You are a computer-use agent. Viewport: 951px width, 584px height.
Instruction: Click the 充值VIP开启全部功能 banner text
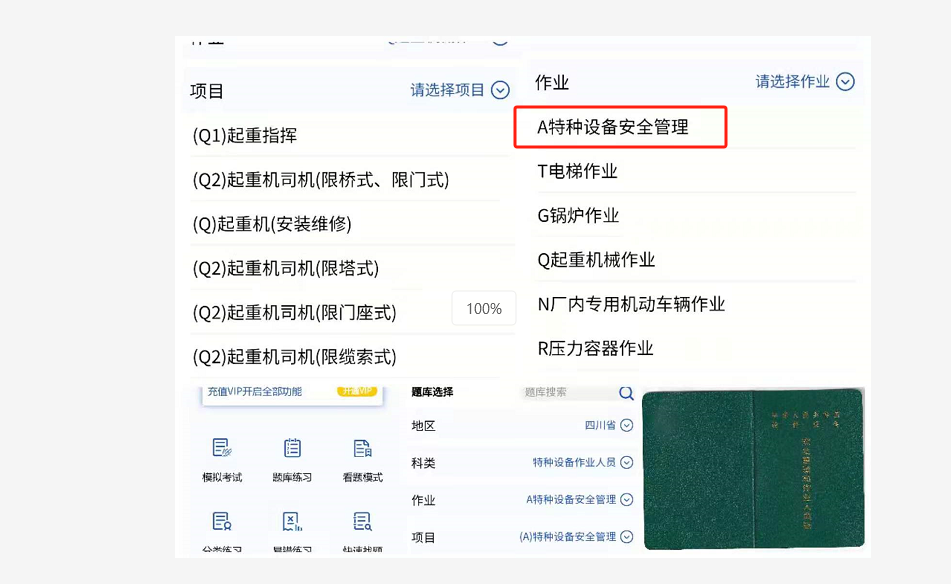(255, 392)
